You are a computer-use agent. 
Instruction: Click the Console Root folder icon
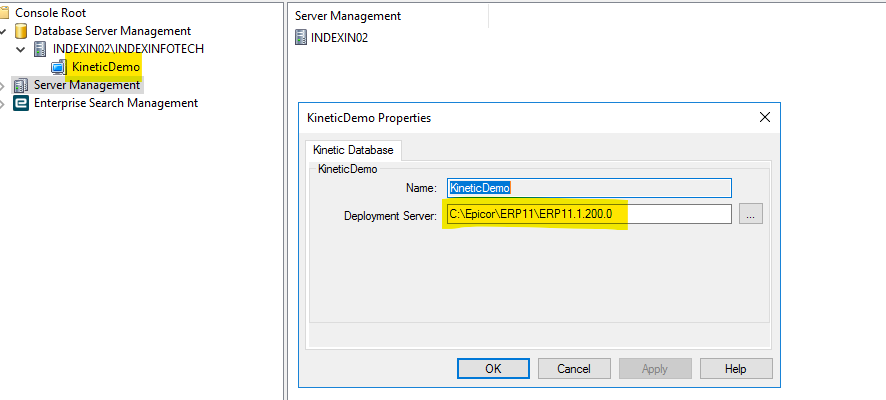click(4, 12)
